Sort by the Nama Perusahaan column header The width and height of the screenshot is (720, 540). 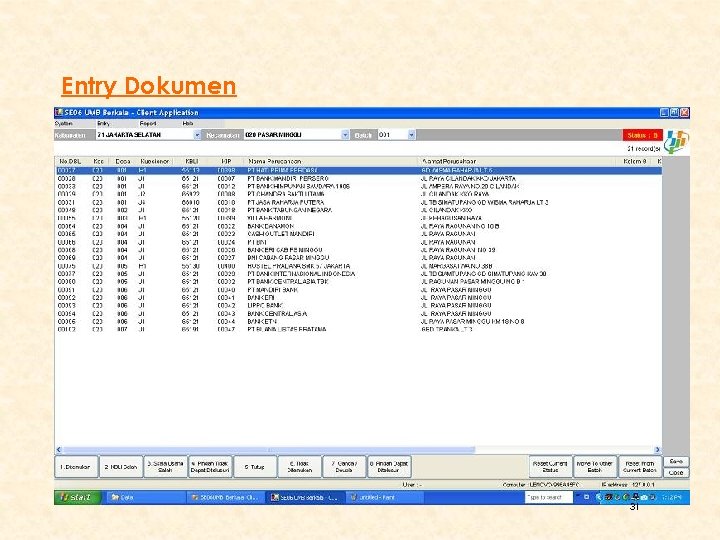pyautogui.click(x=331, y=161)
